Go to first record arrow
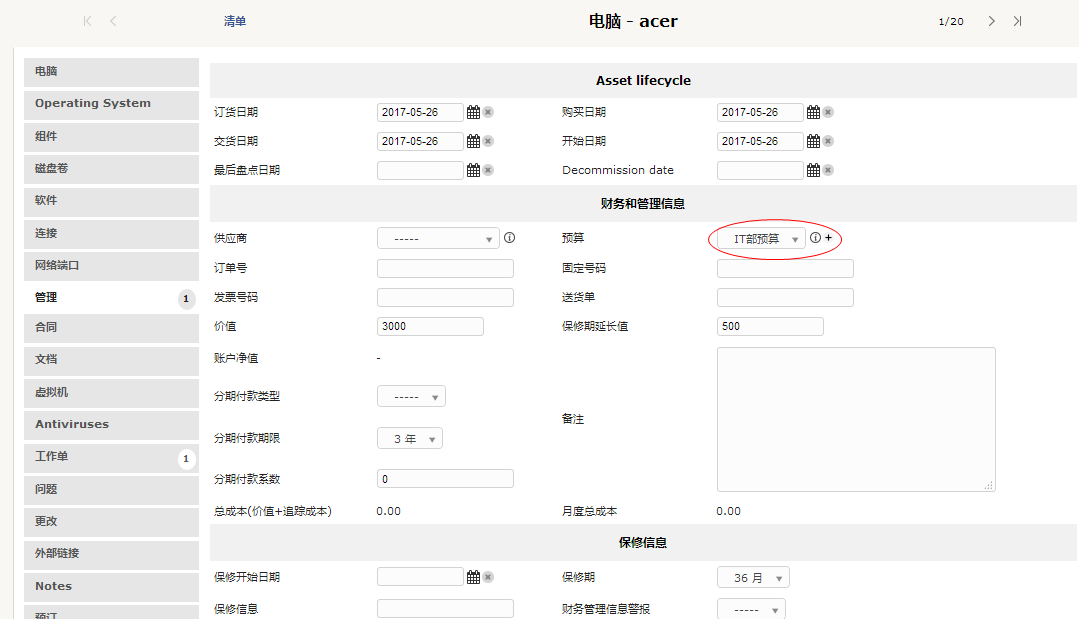Image resolution: width=1079 pixels, height=619 pixels. (x=87, y=21)
